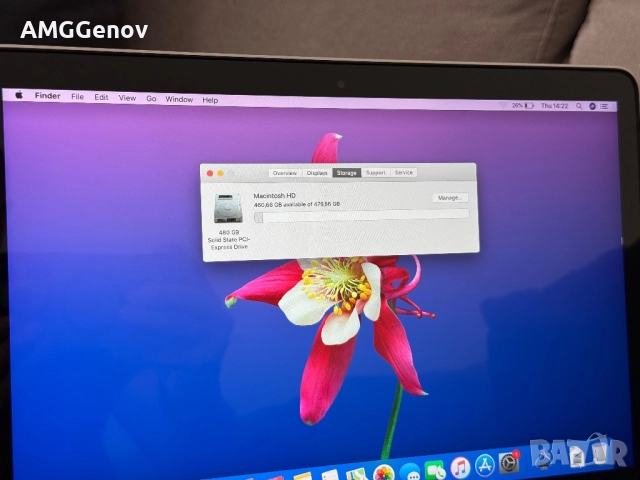Switch to the Support tab
Image resolution: width=640 pixels, height=480 pixels.
tap(376, 173)
